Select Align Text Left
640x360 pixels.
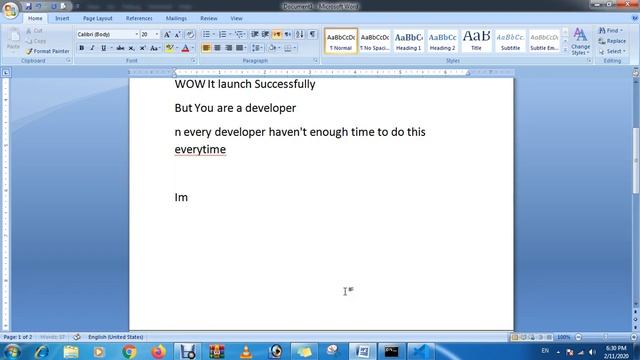(x=207, y=48)
